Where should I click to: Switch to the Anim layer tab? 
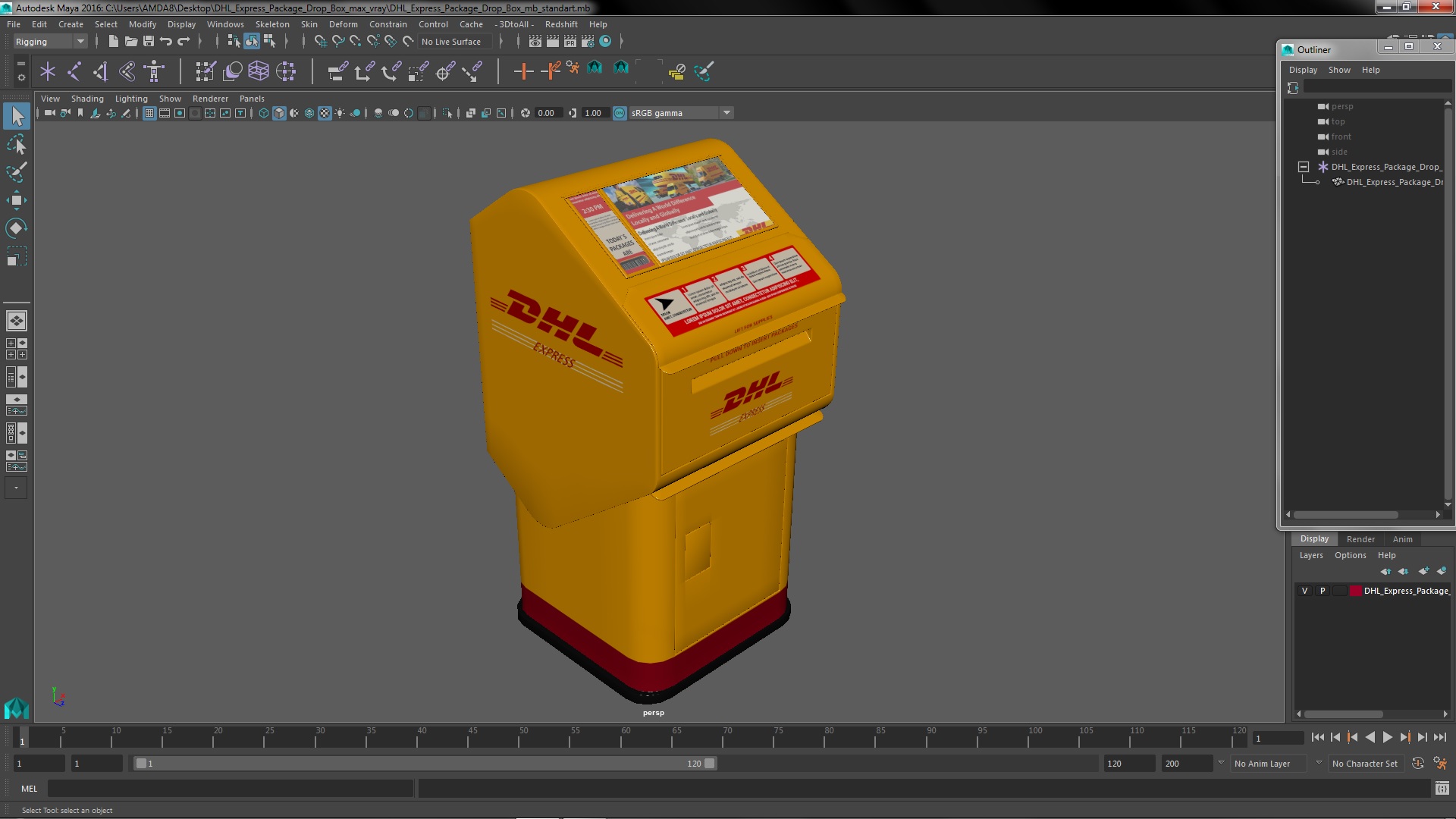tap(1402, 539)
